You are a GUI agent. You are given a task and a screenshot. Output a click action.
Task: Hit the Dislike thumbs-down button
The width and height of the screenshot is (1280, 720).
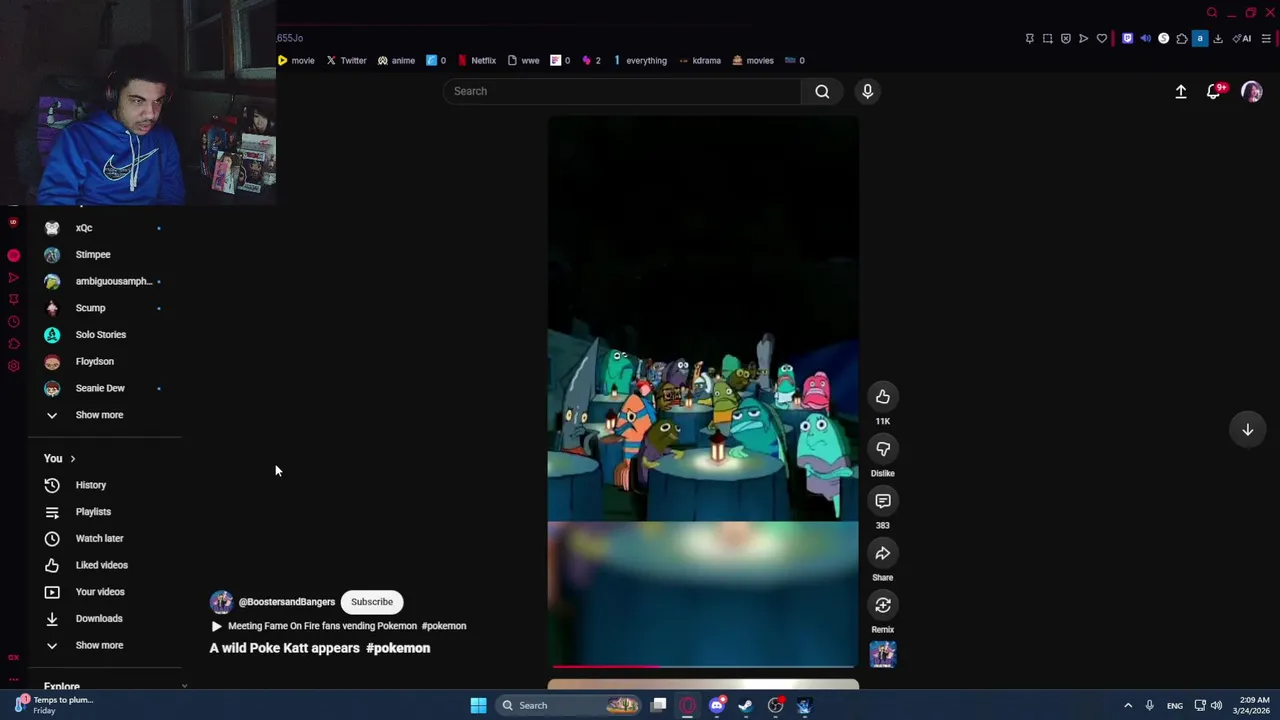tap(883, 449)
